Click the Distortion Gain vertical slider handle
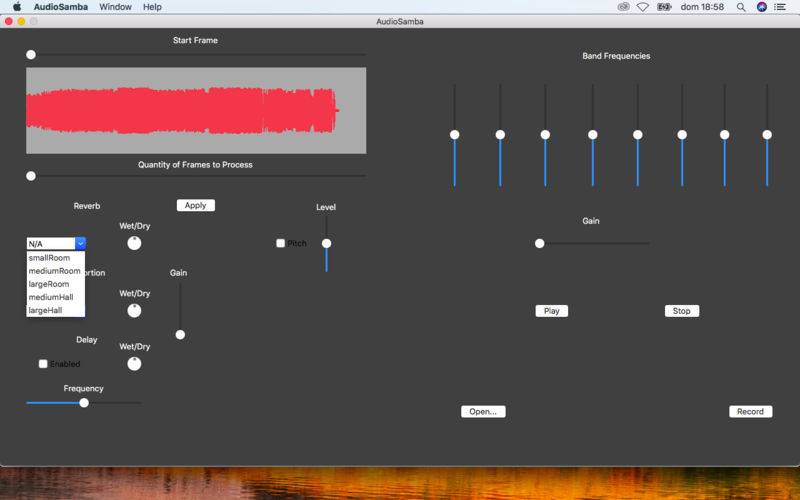This screenshot has width=800, height=500. (x=180, y=335)
